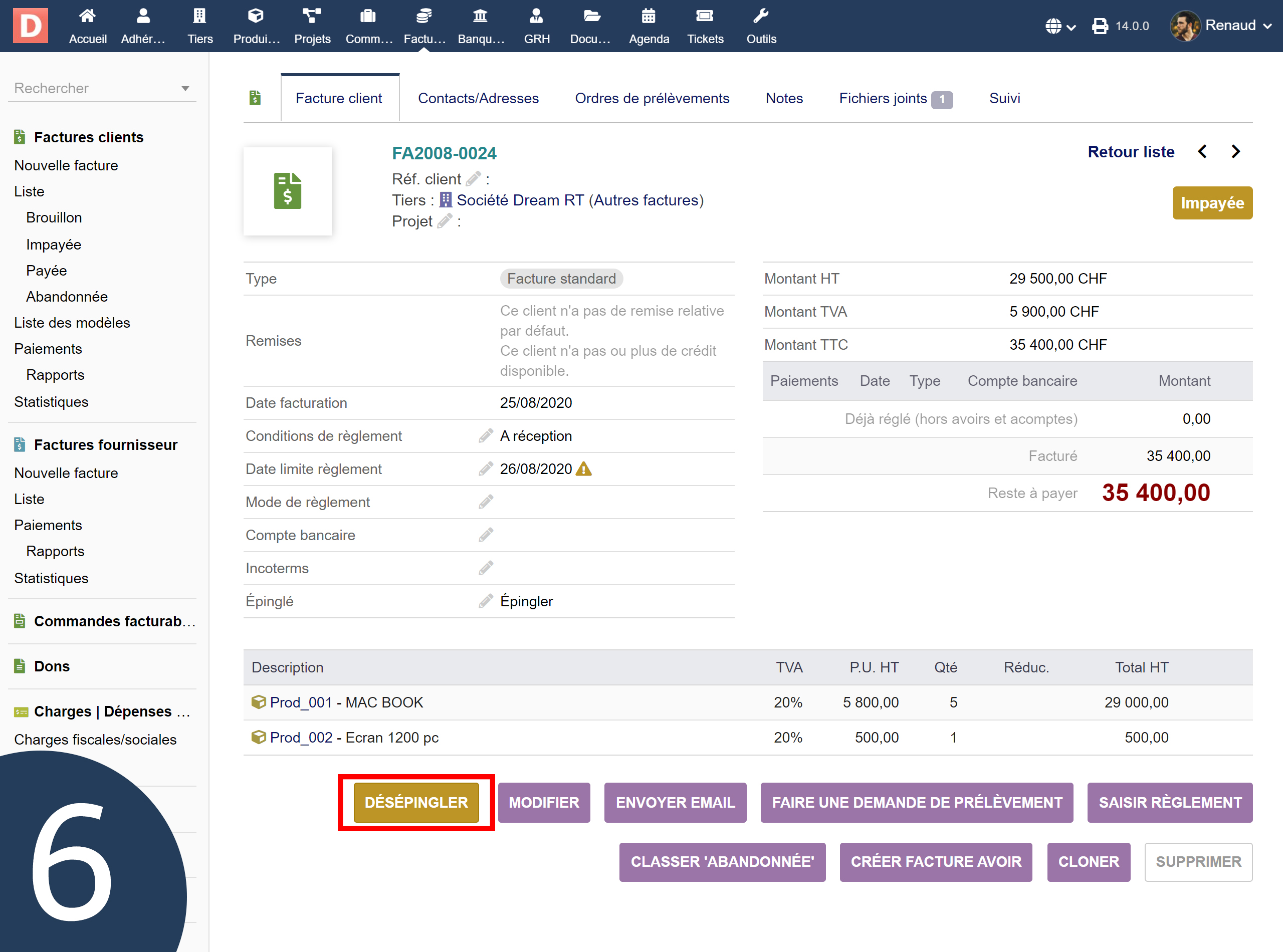Go to previous invoice arrow
The height and width of the screenshot is (952, 1283).
click(1202, 151)
